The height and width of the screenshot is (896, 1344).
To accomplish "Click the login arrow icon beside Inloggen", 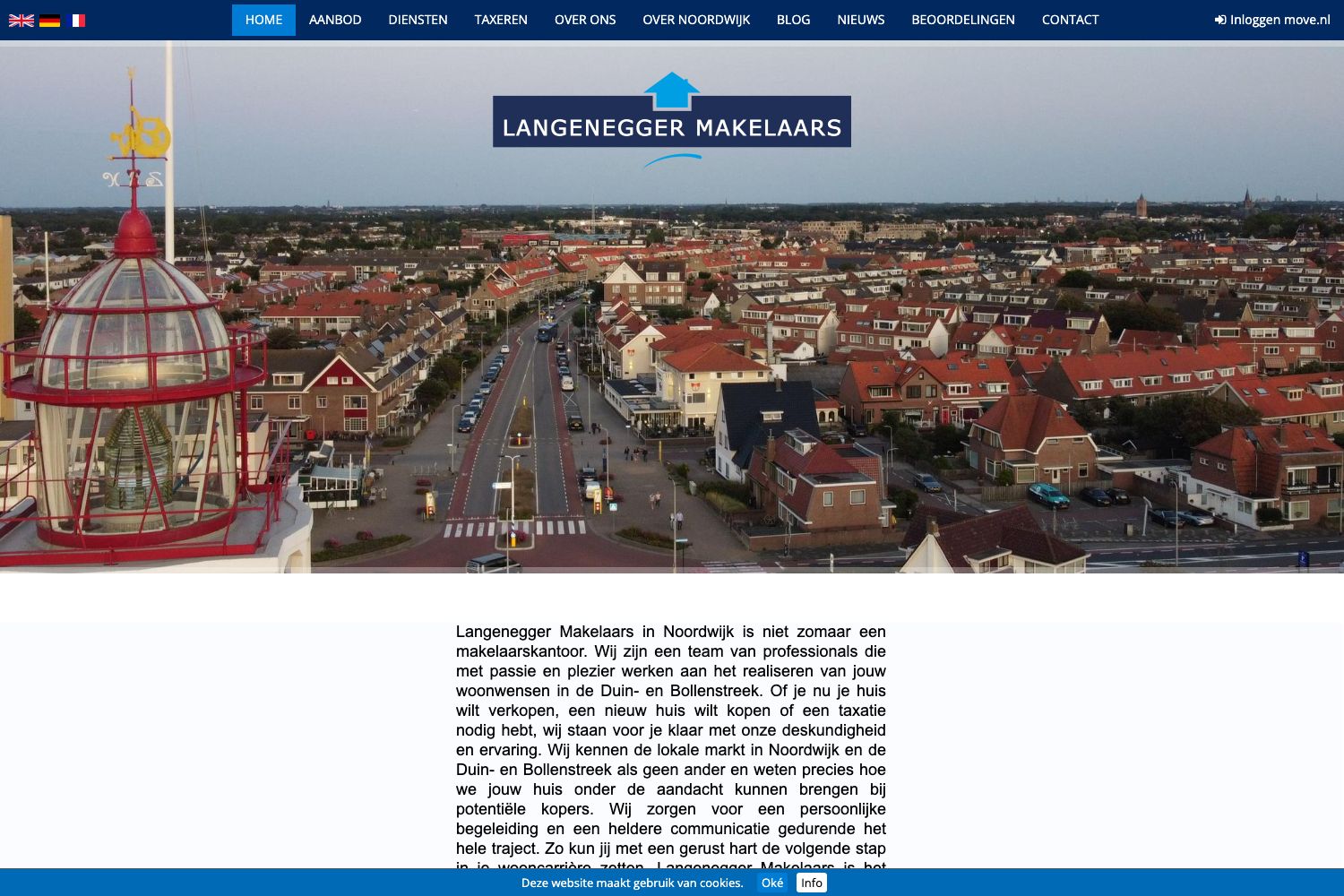I will coord(1220,20).
